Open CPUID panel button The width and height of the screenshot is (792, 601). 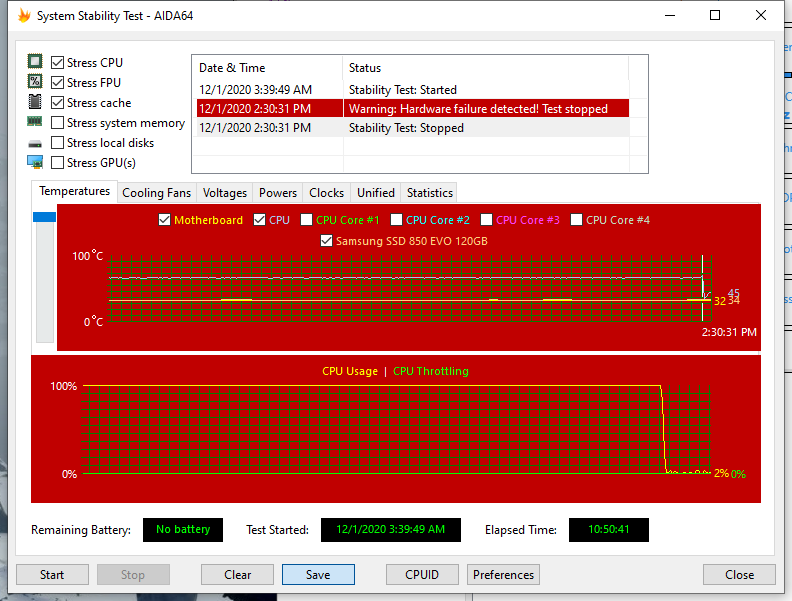422,575
